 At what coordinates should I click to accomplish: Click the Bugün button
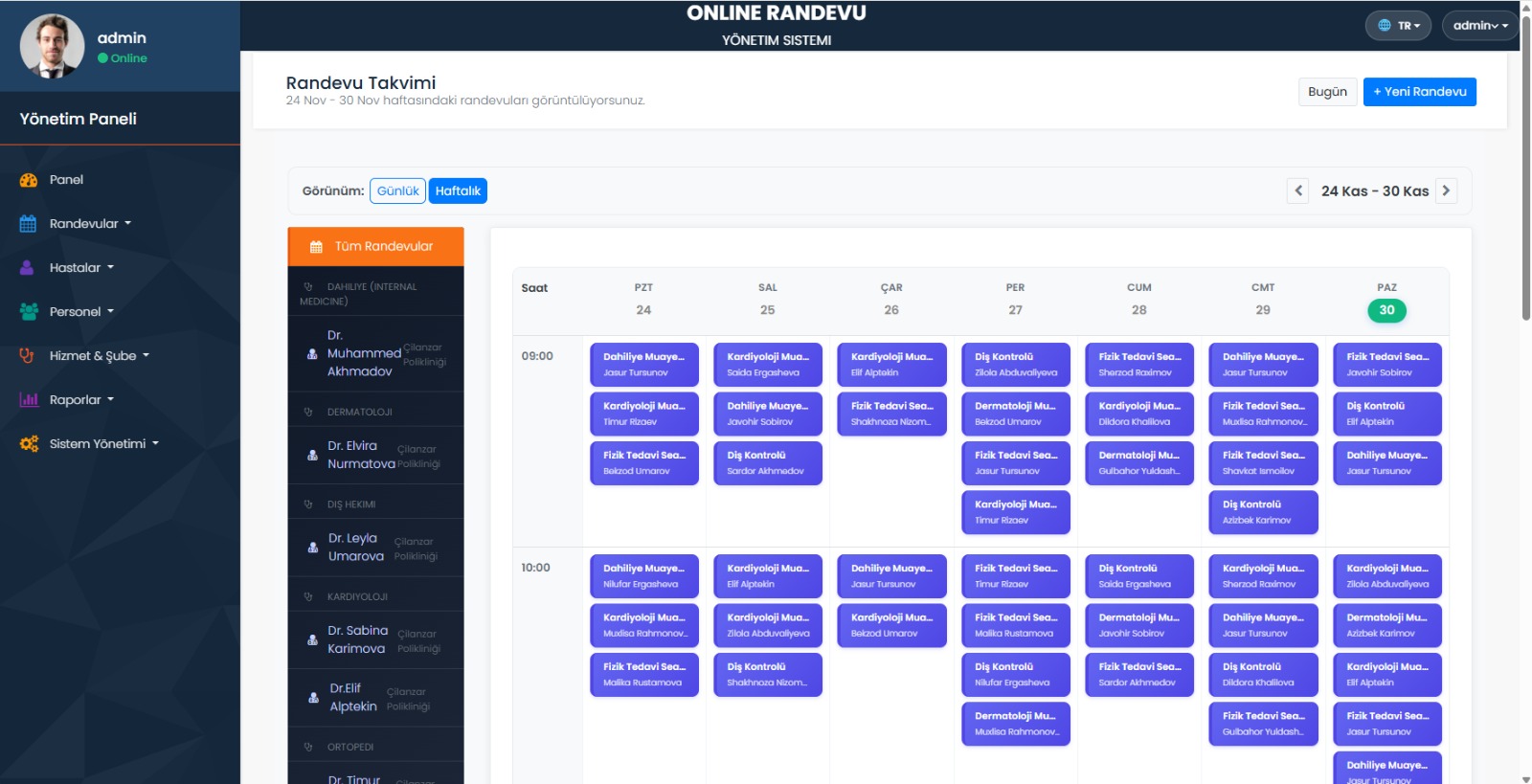tap(1327, 92)
